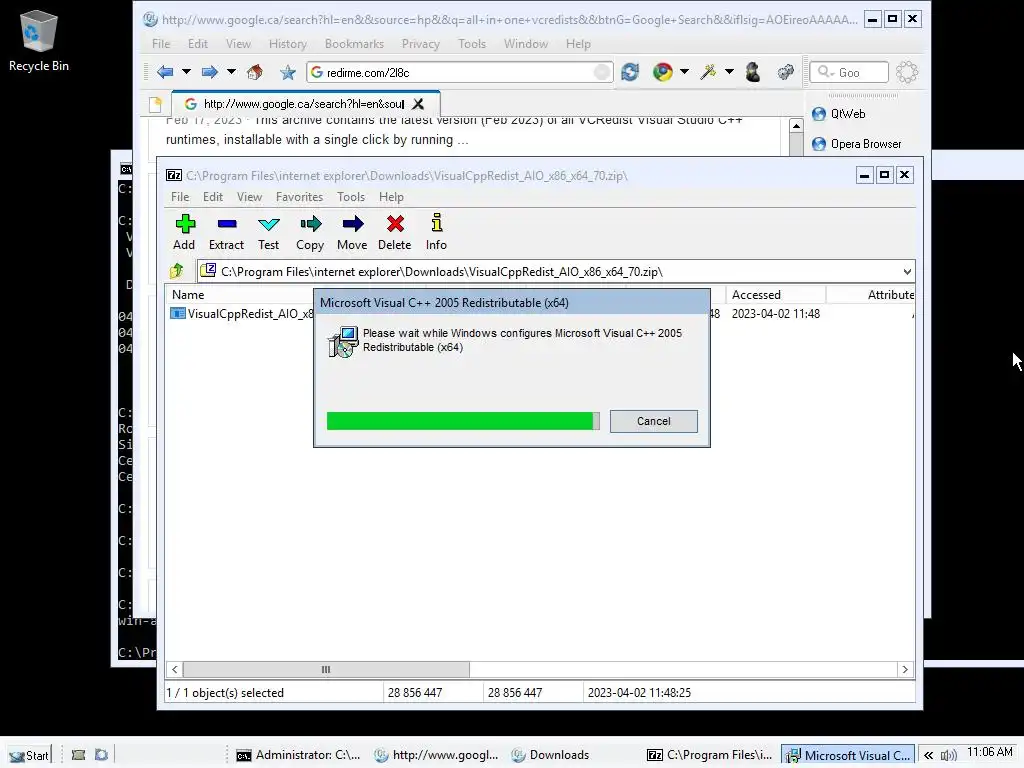This screenshot has height=768, width=1024.
Task: Open 7-Zip Edit menu
Action: pyautogui.click(x=212, y=197)
